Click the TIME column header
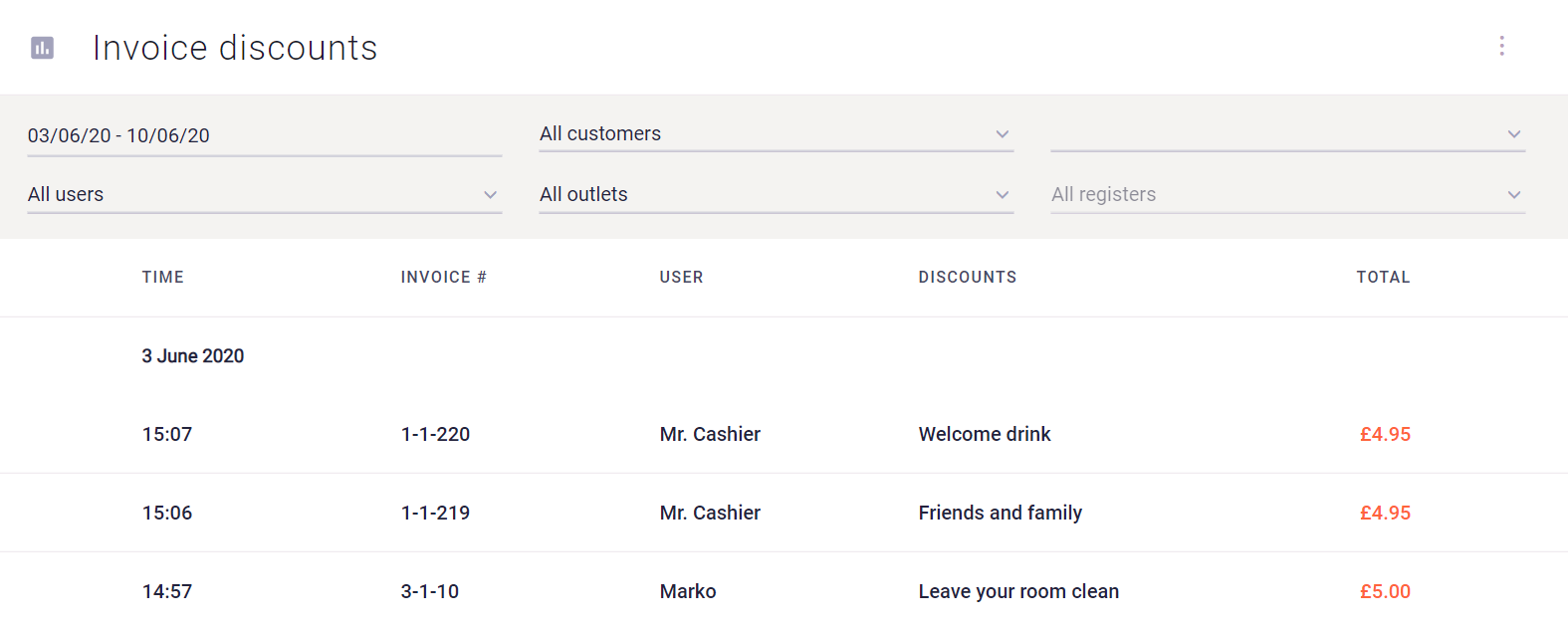1568x627 pixels. coord(162,277)
